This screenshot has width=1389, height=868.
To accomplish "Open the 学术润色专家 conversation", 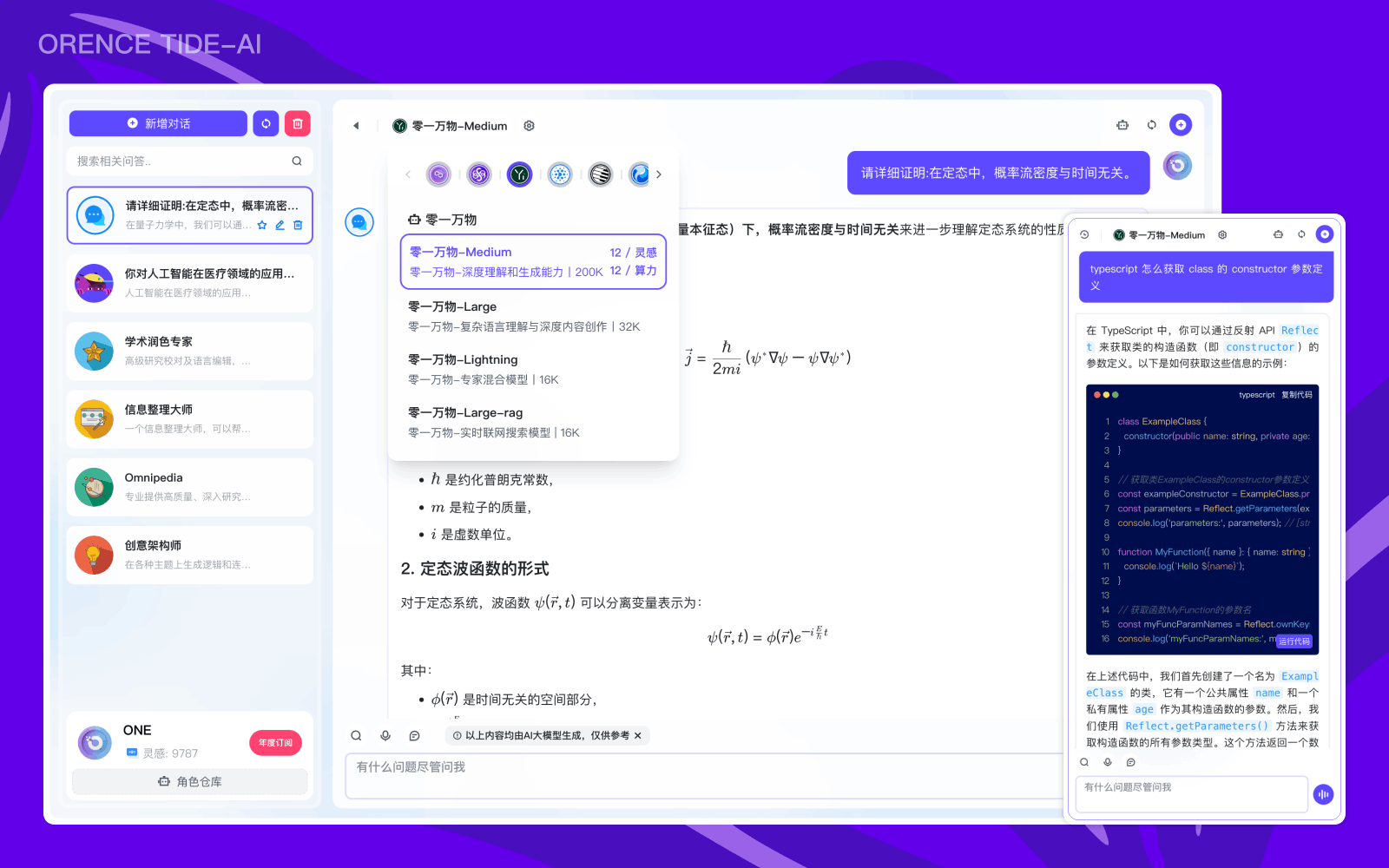I will pyautogui.click(x=189, y=351).
